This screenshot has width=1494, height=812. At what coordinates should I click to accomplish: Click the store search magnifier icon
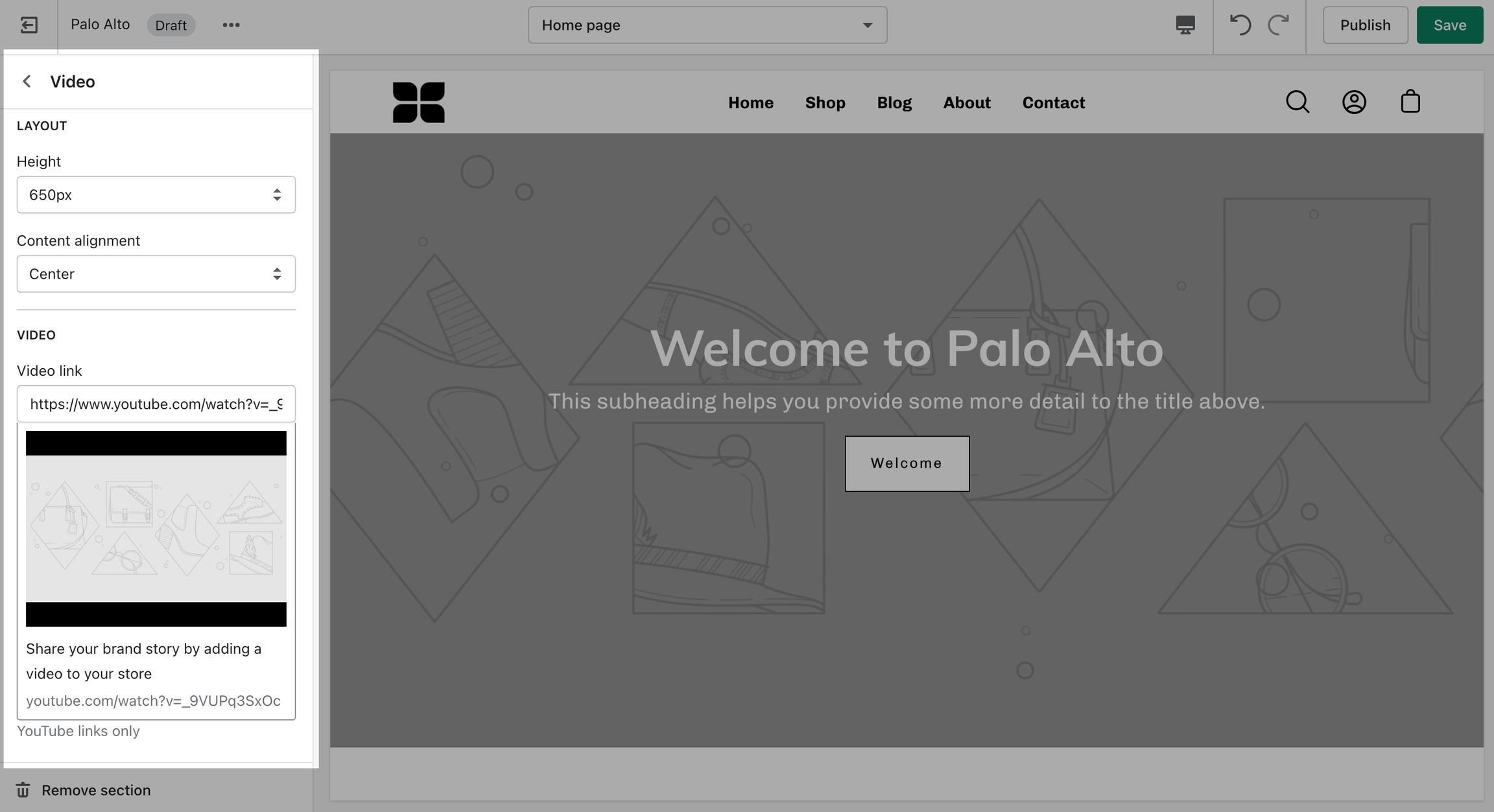pos(1297,102)
